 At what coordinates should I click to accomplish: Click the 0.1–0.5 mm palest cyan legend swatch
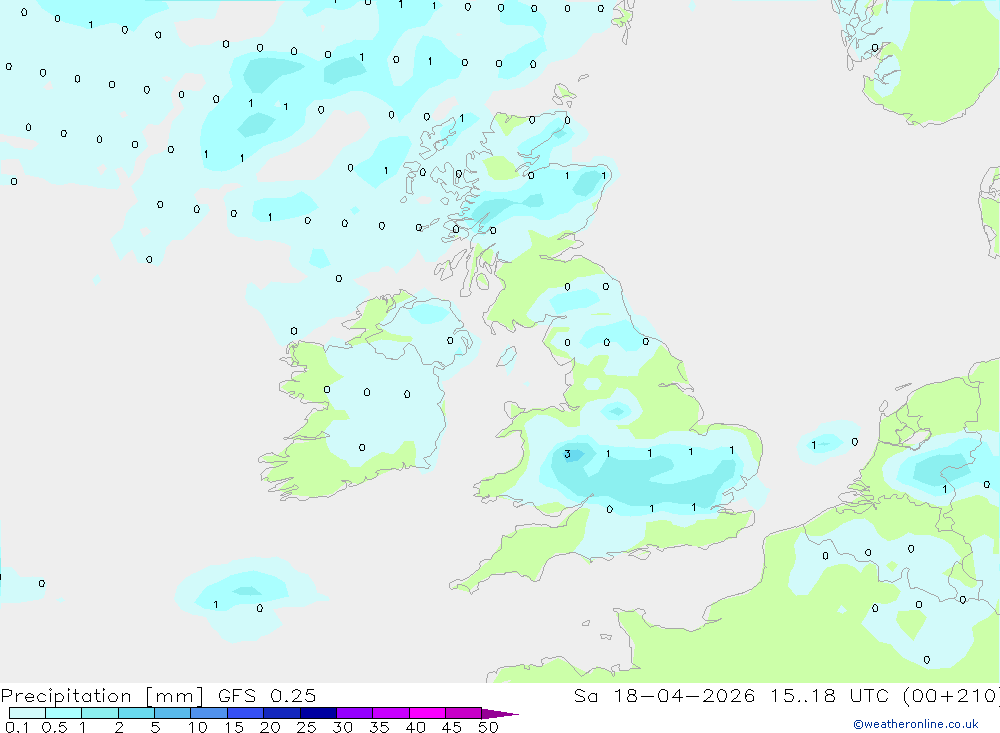[x=27, y=713]
